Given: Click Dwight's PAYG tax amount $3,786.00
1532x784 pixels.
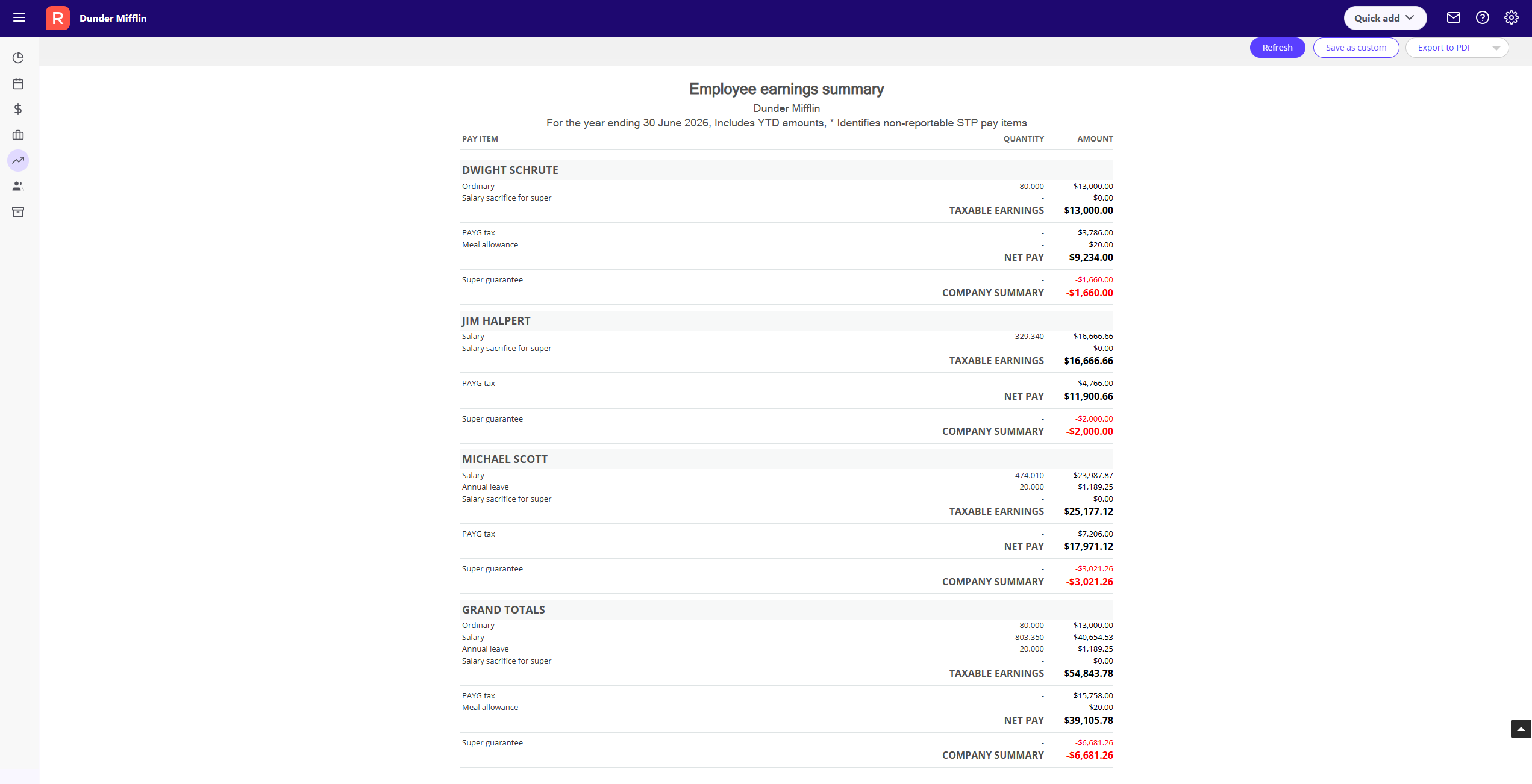Looking at the screenshot, I should click(x=1096, y=233).
